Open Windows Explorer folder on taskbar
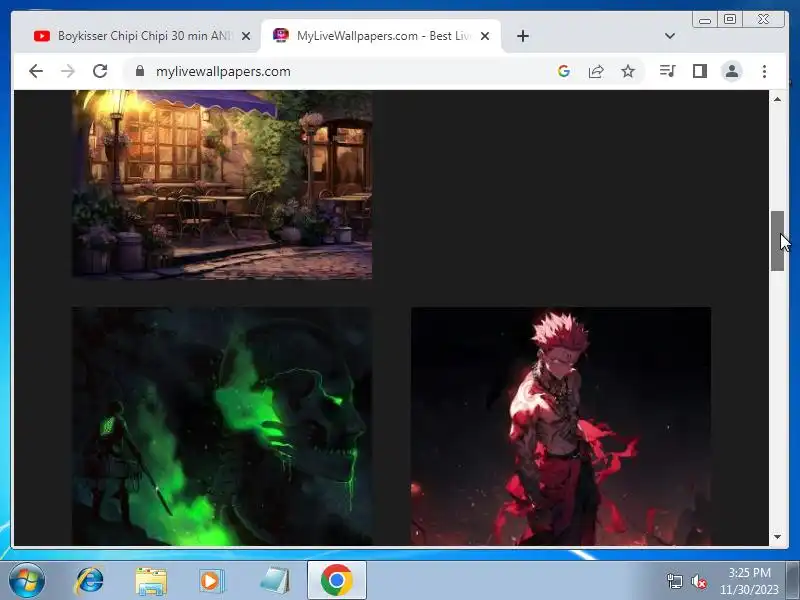Screen dimensions: 800x600 151,582
